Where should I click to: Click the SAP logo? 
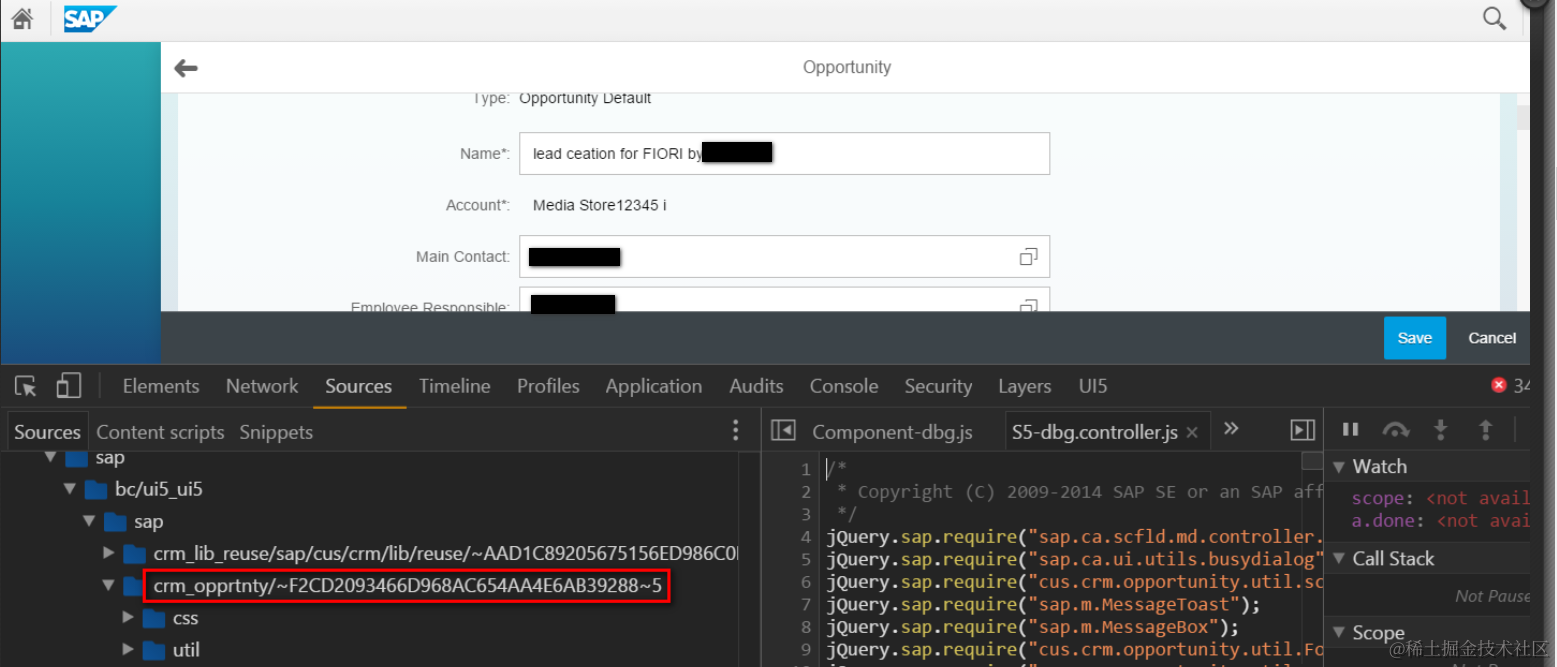point(90,19)
